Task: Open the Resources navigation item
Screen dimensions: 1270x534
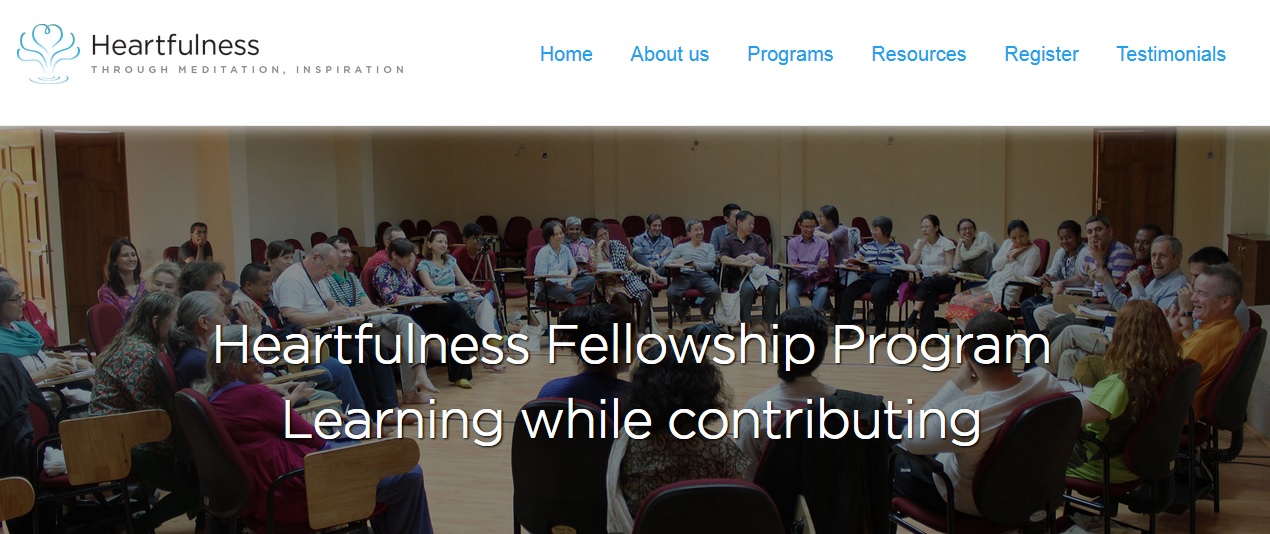Action: coord(918,54)
